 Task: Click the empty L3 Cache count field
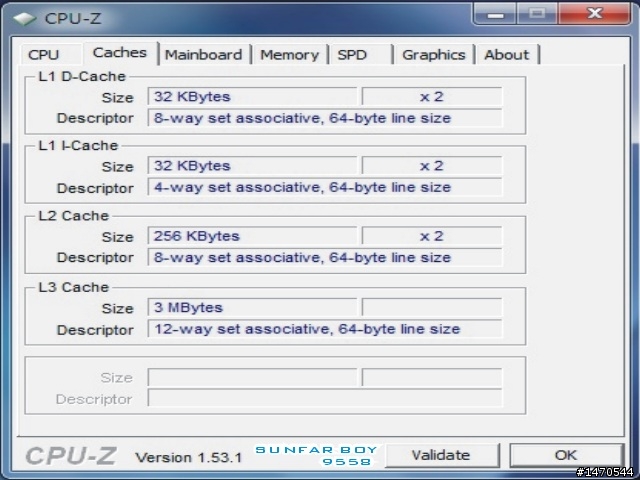[432, 307]
